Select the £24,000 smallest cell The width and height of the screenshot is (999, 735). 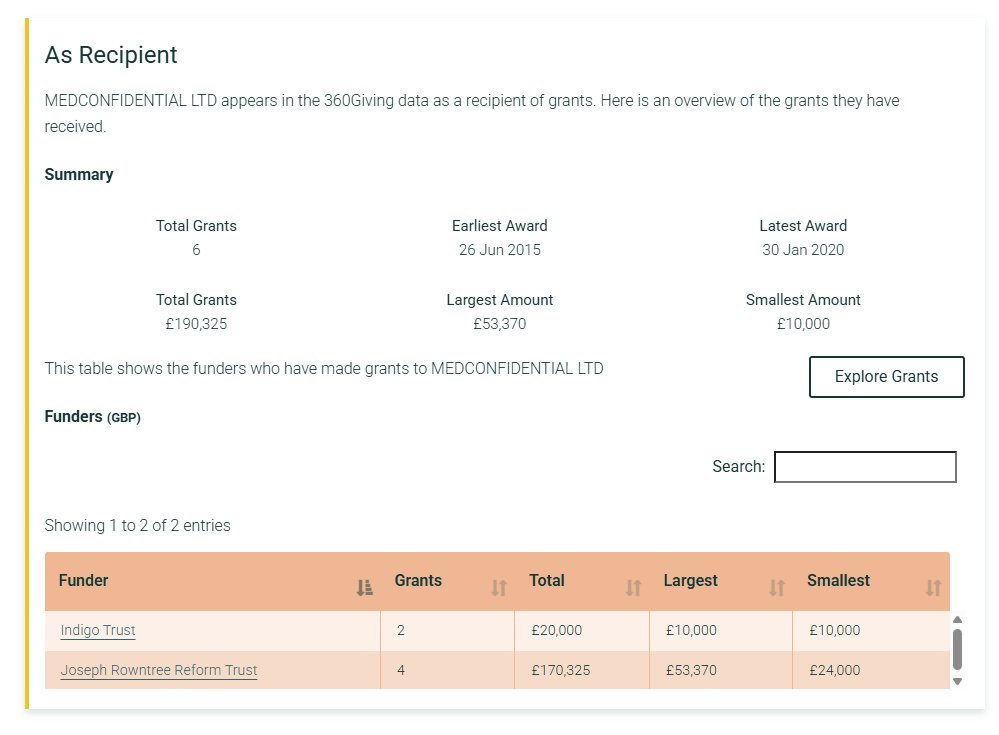point(871,670)
